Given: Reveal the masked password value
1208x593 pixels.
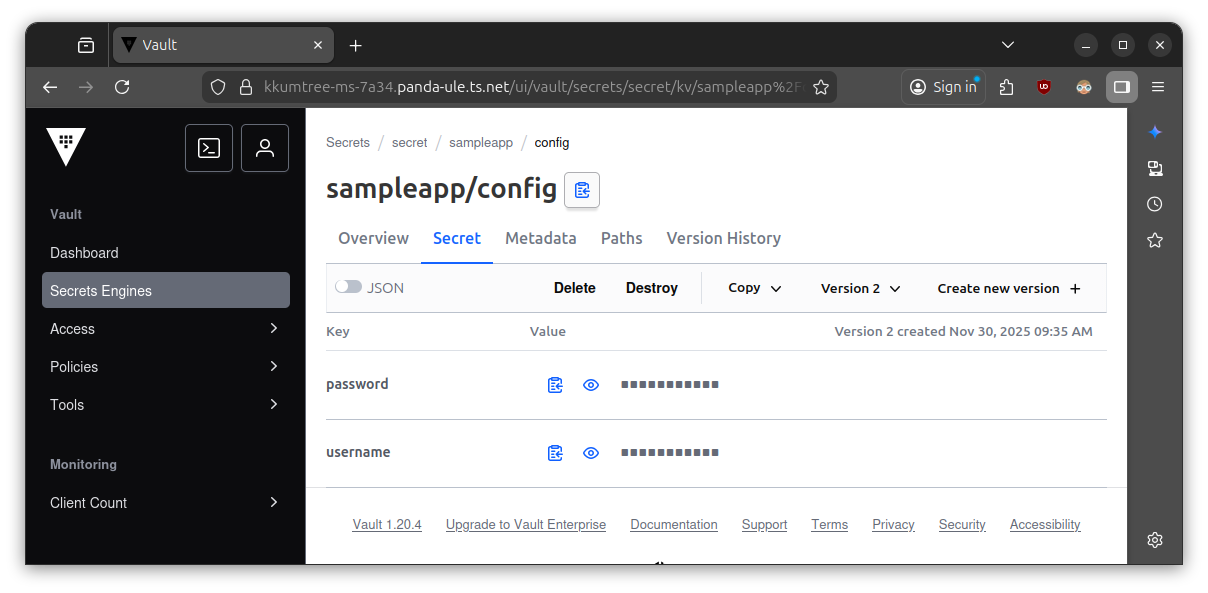Looking at the screenshot, I should (x=591, y=385).
